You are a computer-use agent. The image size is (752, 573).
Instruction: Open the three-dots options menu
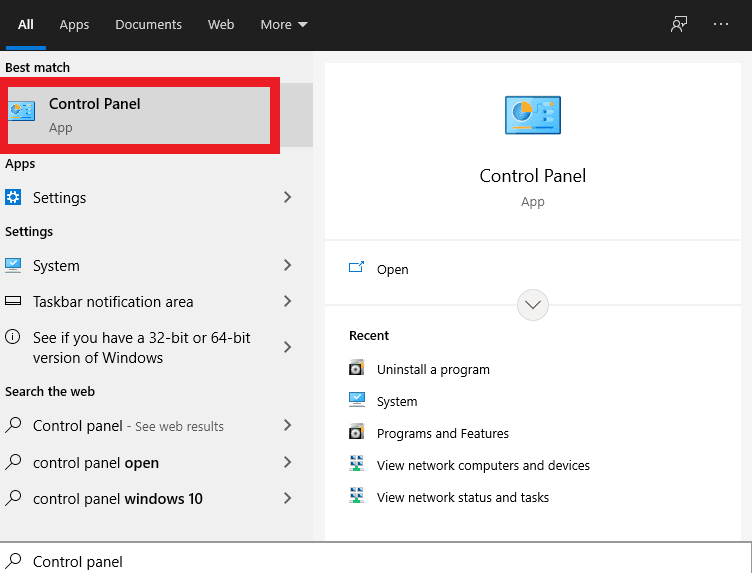tap(721, 24)
